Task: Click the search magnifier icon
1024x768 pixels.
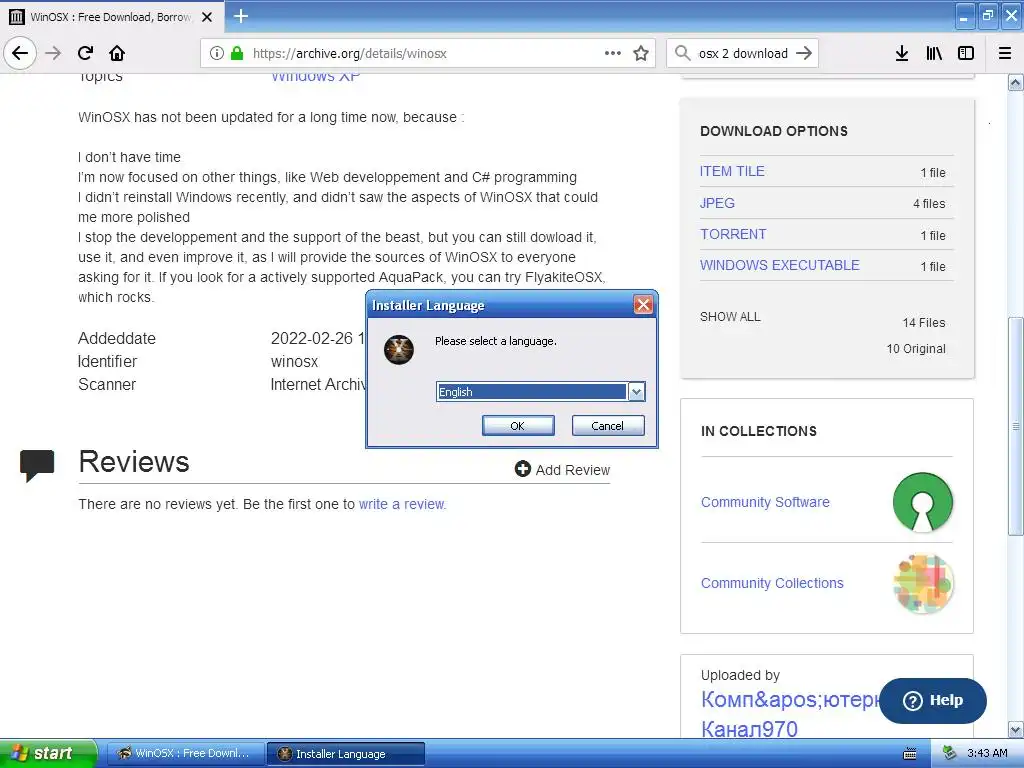Action: pos(682,53)
